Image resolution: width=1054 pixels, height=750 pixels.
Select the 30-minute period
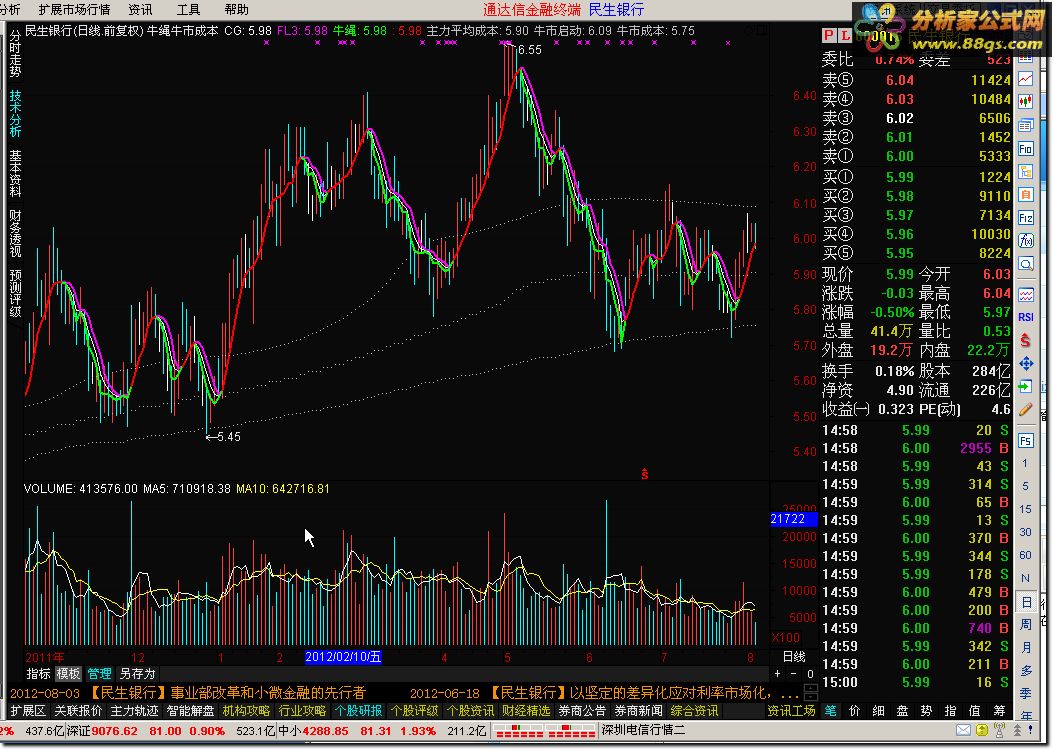tap(1025, 532)
